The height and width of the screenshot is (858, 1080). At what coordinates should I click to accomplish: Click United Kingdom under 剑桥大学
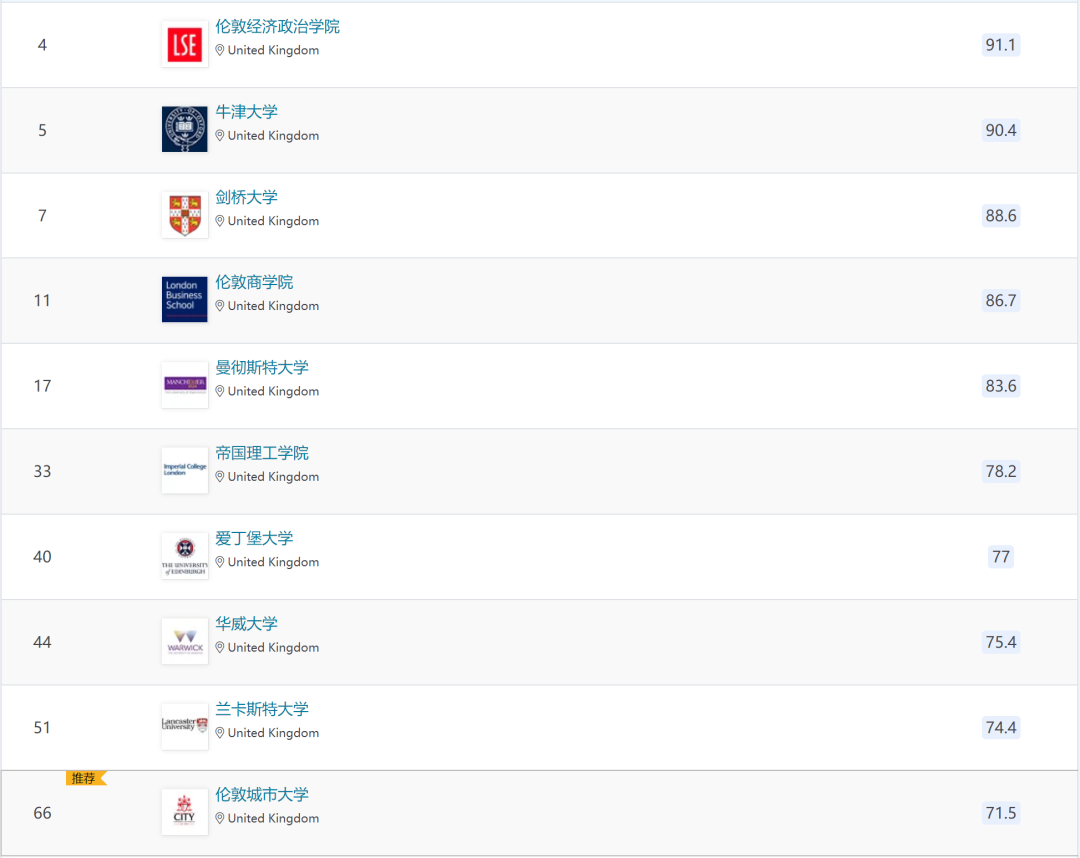[x=273, y=221]
